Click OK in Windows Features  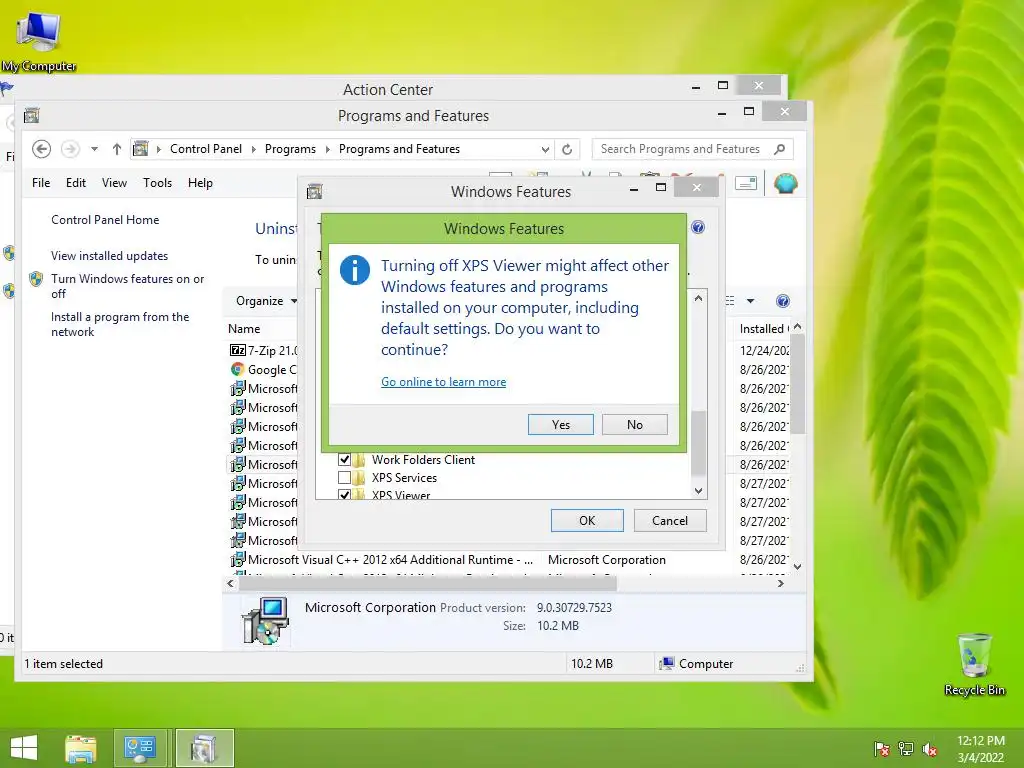click(587, 520)
